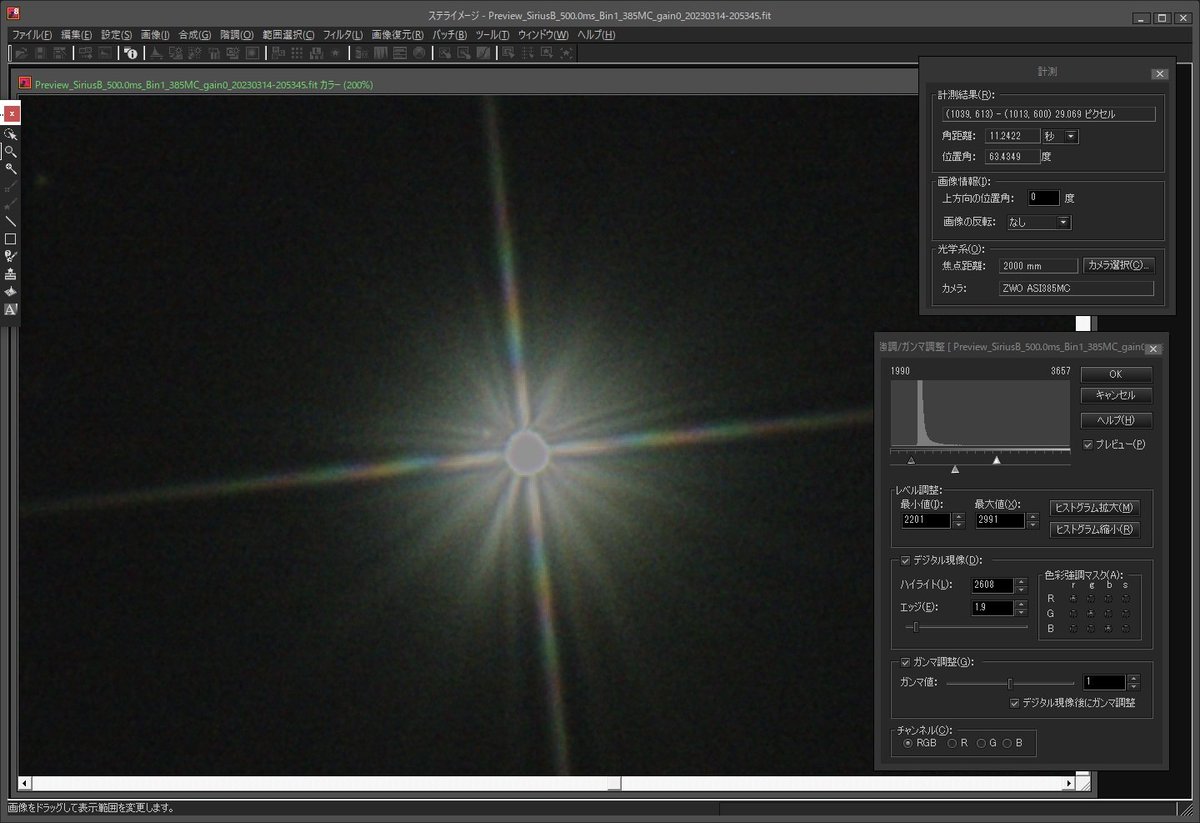Click the image information icon in toolbar
The image size is (1200, 823).
129,52
